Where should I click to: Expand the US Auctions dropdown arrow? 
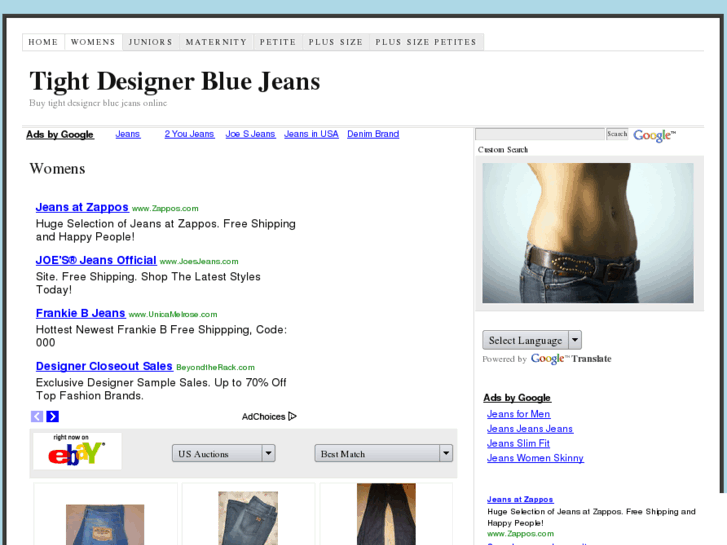click(x=268, y=453)
